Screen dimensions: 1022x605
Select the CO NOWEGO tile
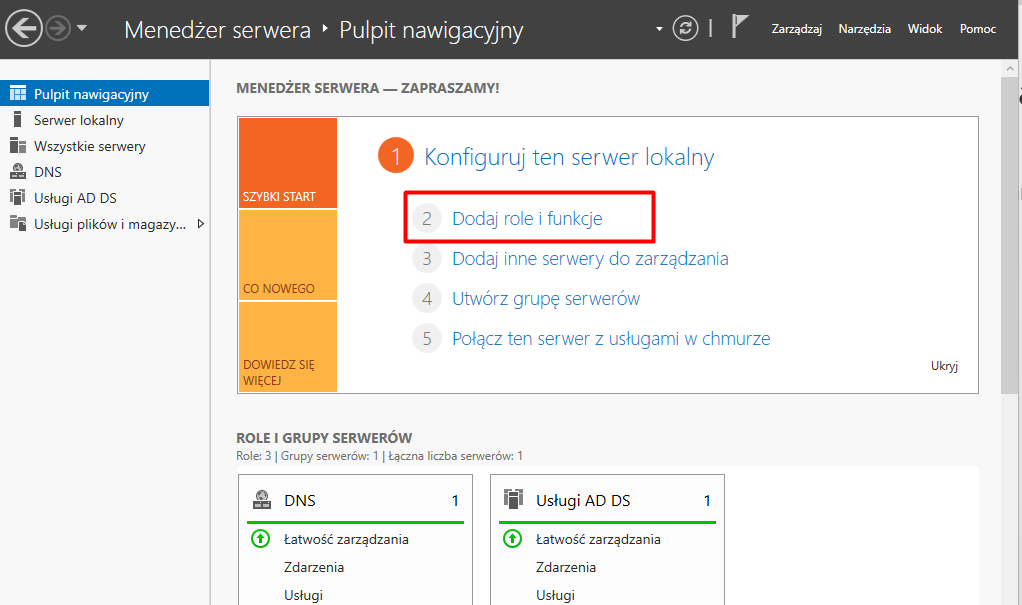pyautogui.click(x=287, y=255)
